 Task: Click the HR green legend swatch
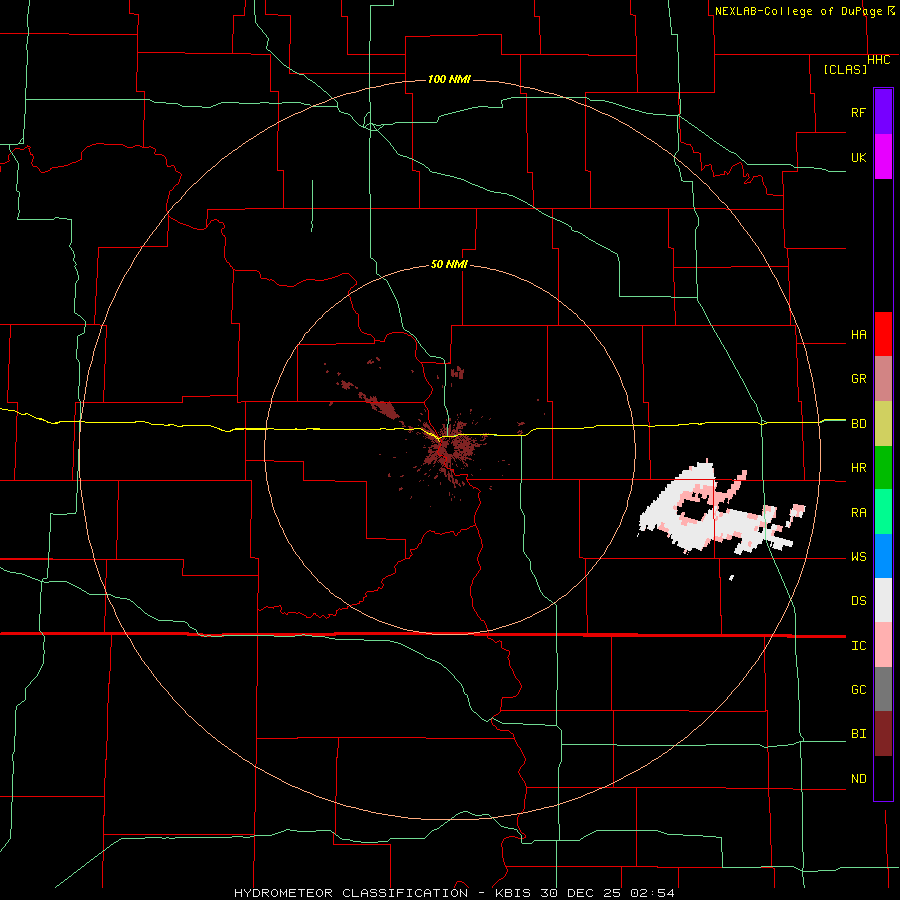tap(883, 468)
